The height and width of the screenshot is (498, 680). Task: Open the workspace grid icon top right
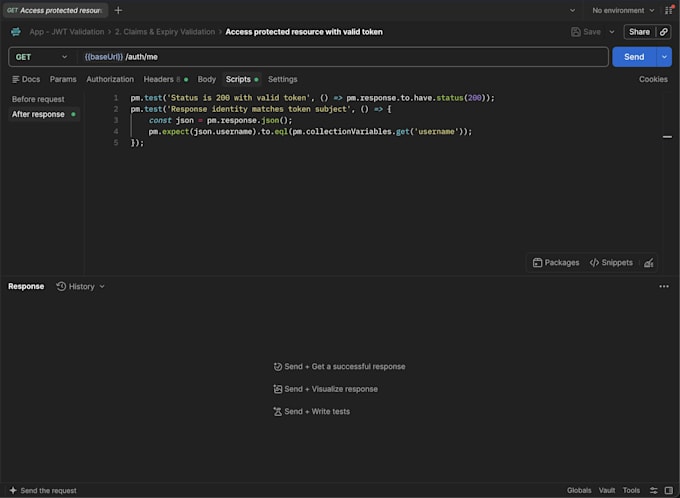tap(669, 10)
